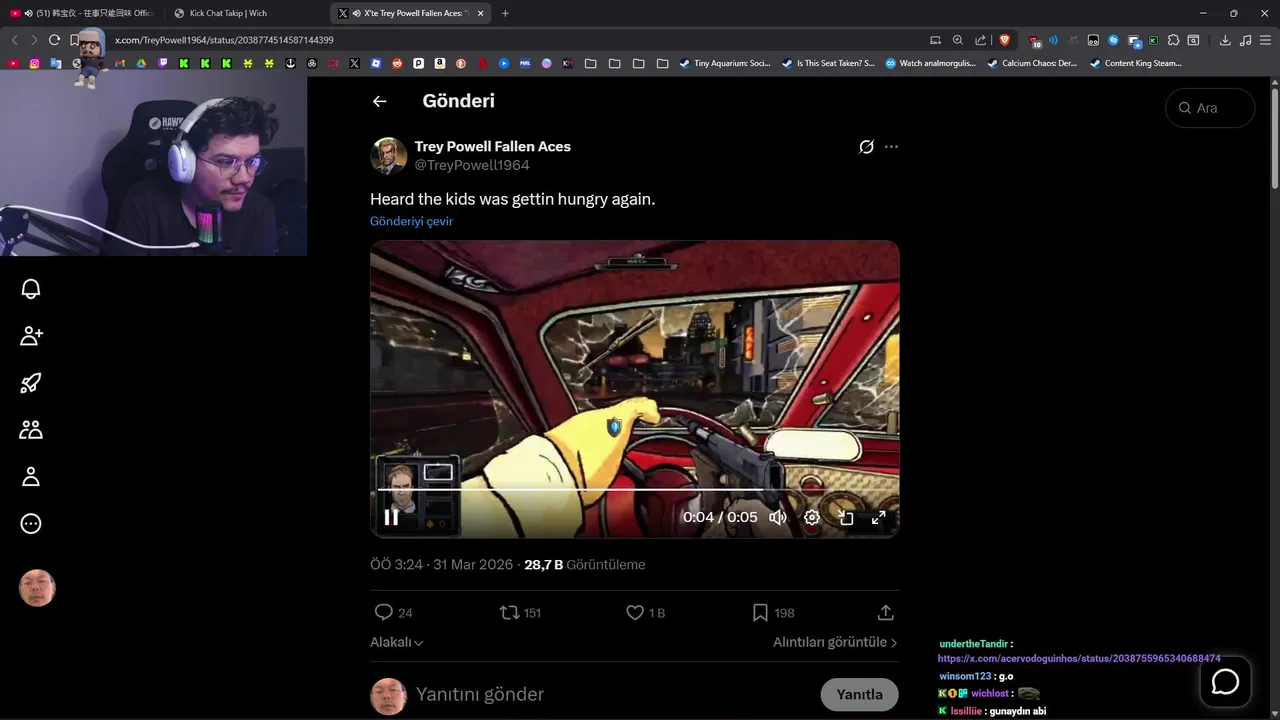Viewport: 1280px width, 720px height.
Task: Open the post's three-dot more menu
Action: (x=891, y=147)
